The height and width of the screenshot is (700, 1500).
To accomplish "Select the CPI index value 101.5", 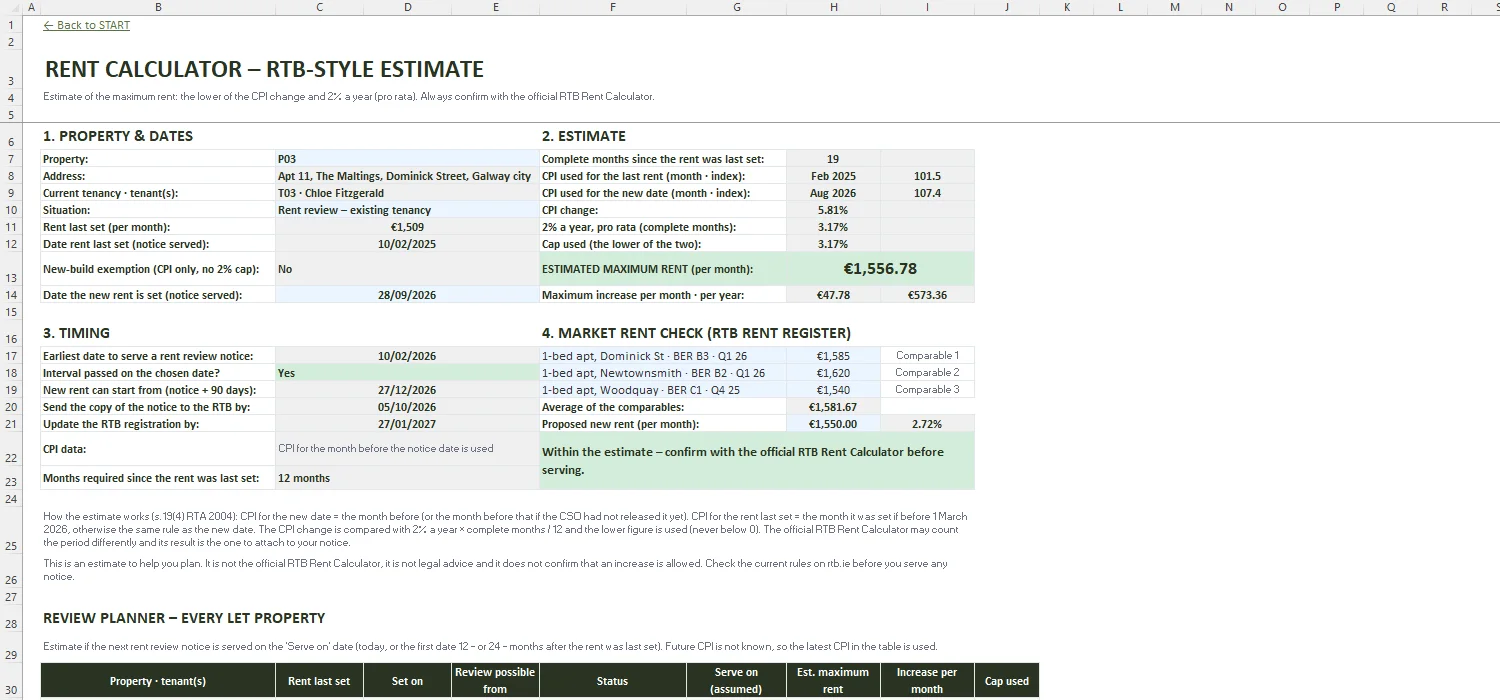I will 927,176.
